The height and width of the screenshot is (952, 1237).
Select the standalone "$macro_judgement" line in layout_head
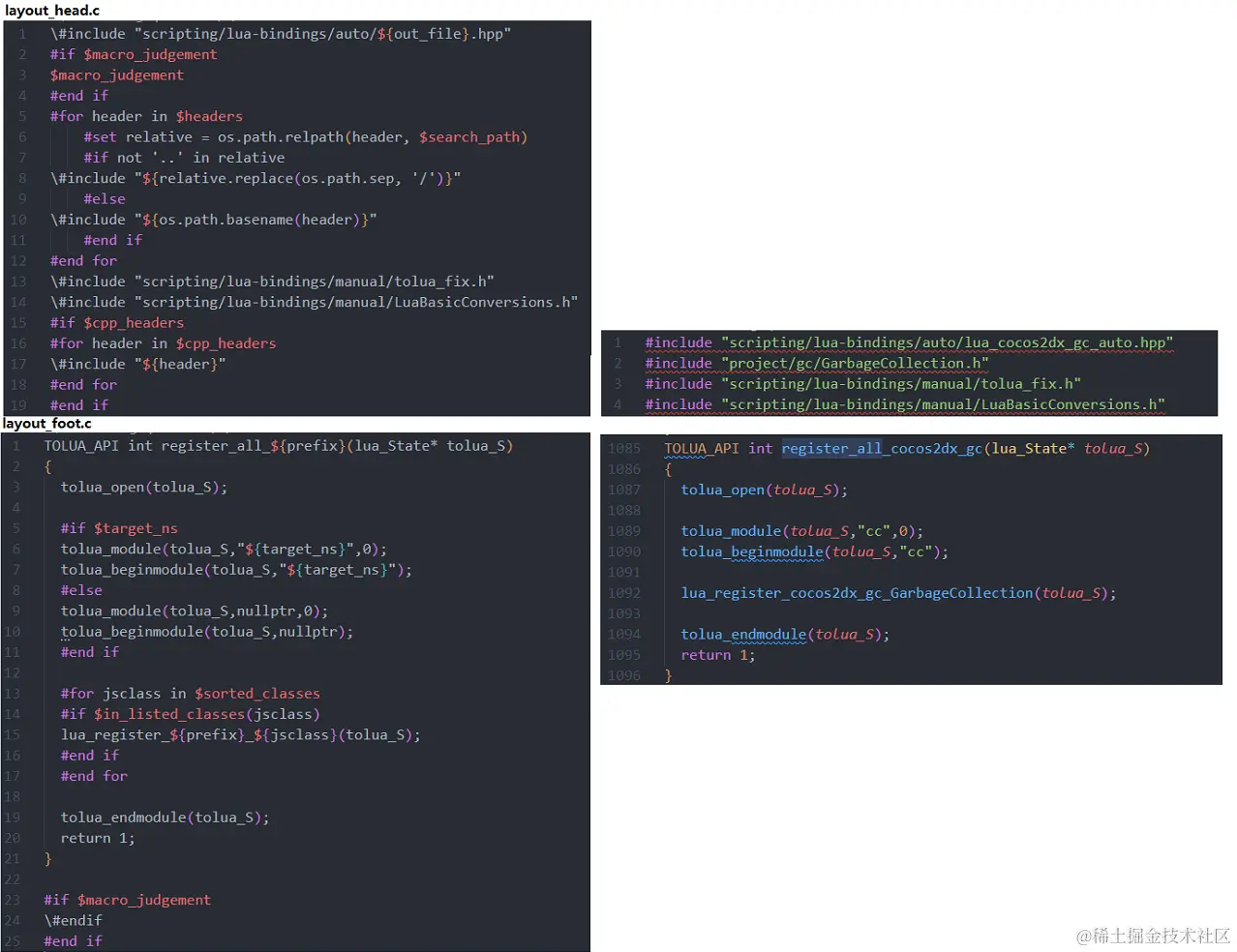pos(117,75)
